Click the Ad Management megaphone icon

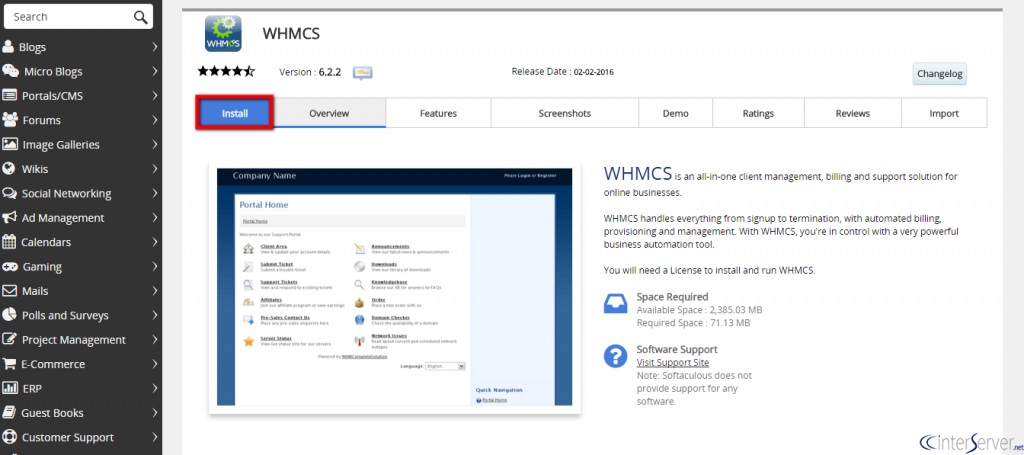pos(9,217)
